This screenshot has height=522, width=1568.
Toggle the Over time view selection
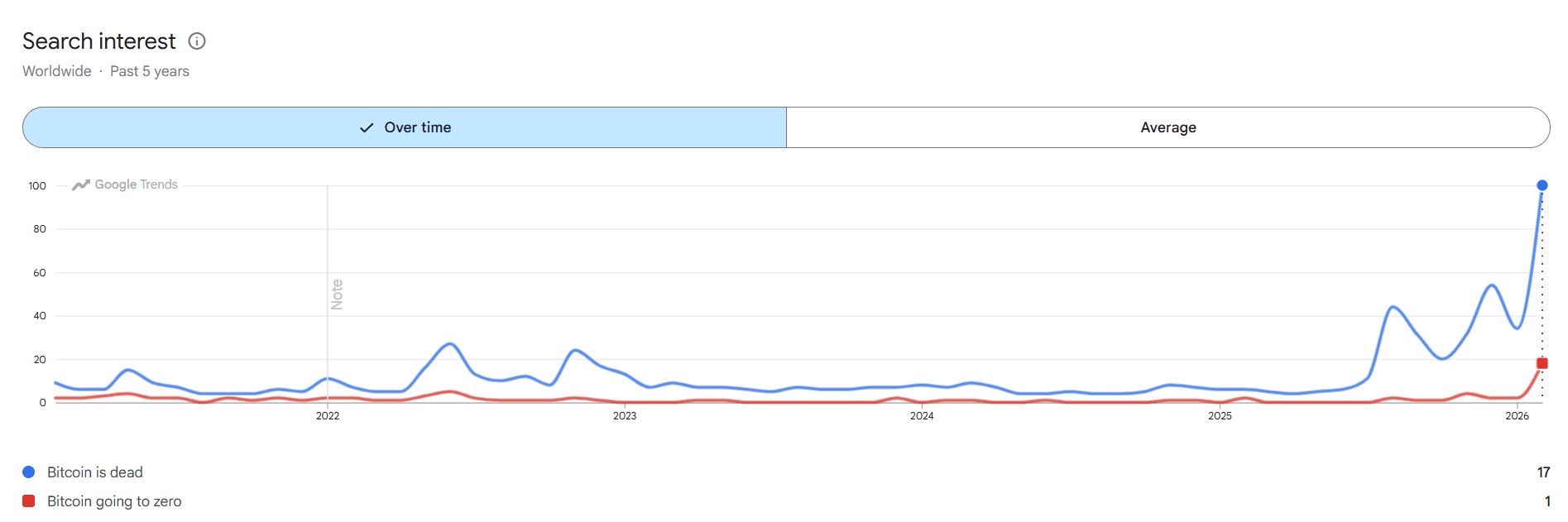pyautogui.click(x=405, y=127)
